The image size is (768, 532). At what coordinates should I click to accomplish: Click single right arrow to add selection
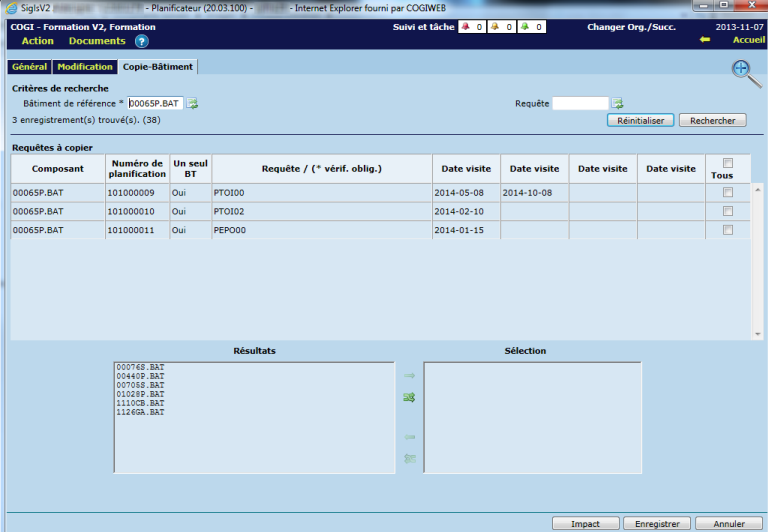[409, 375]
